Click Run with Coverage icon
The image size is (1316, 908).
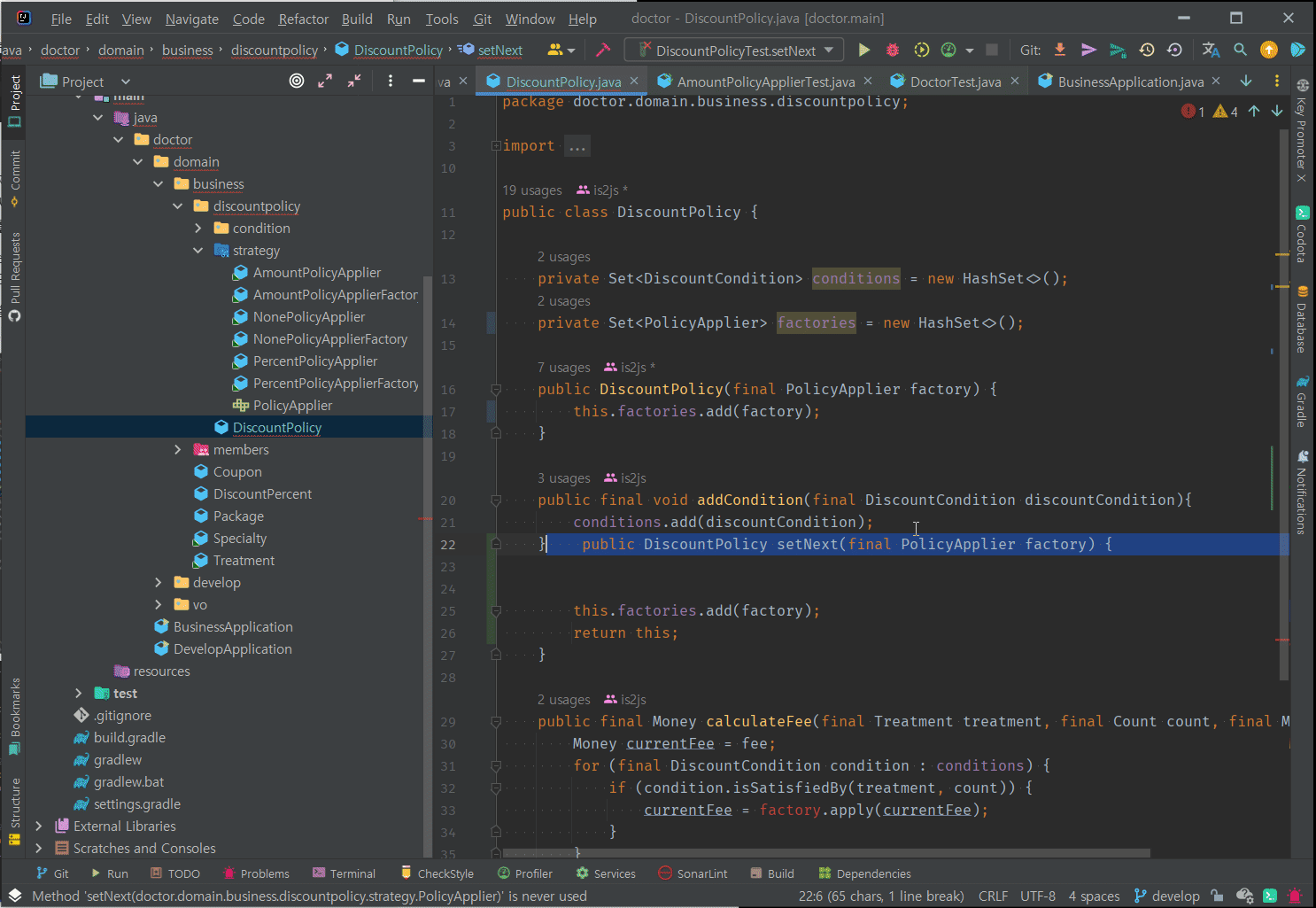tap(921, 50)
